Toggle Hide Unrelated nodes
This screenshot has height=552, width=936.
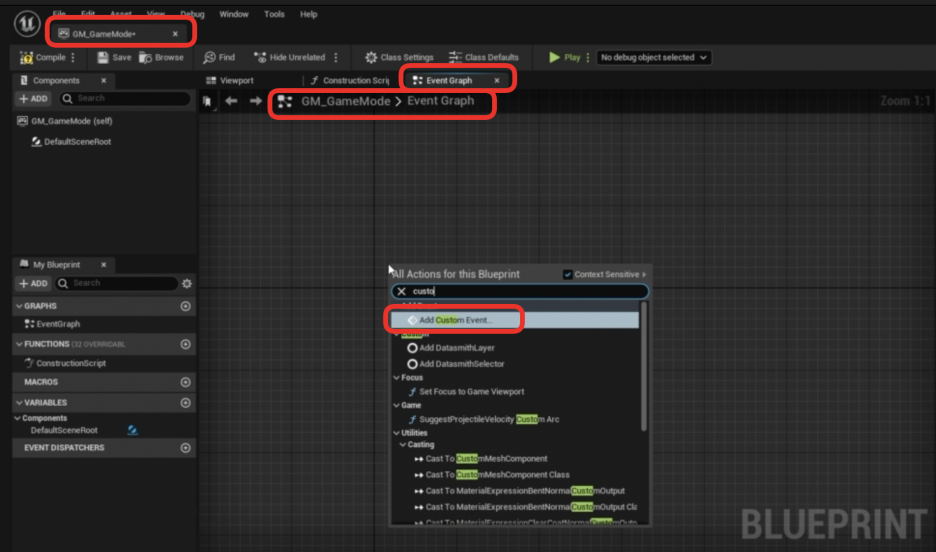[290, 57]
